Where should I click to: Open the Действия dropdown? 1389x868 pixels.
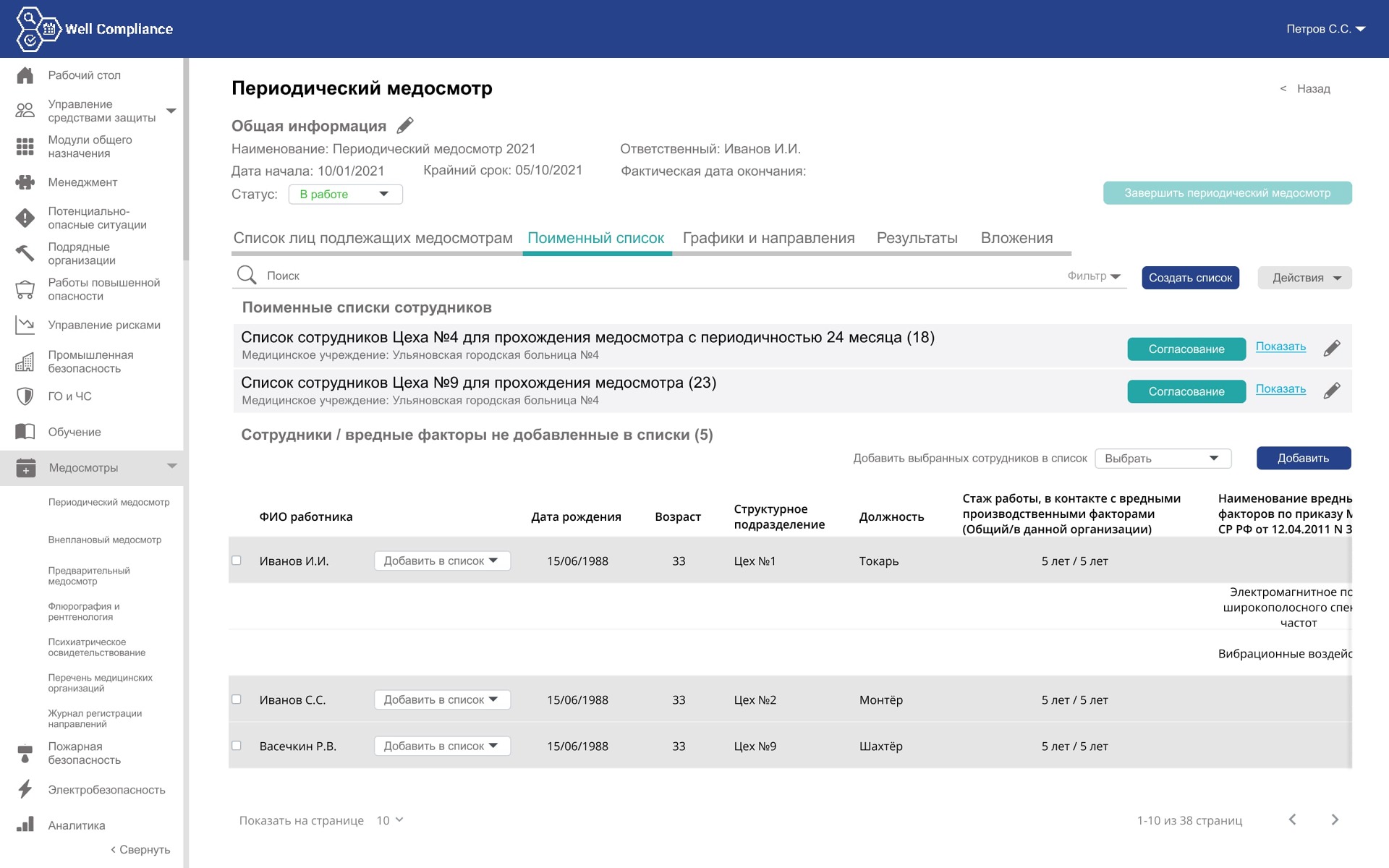1304,278
